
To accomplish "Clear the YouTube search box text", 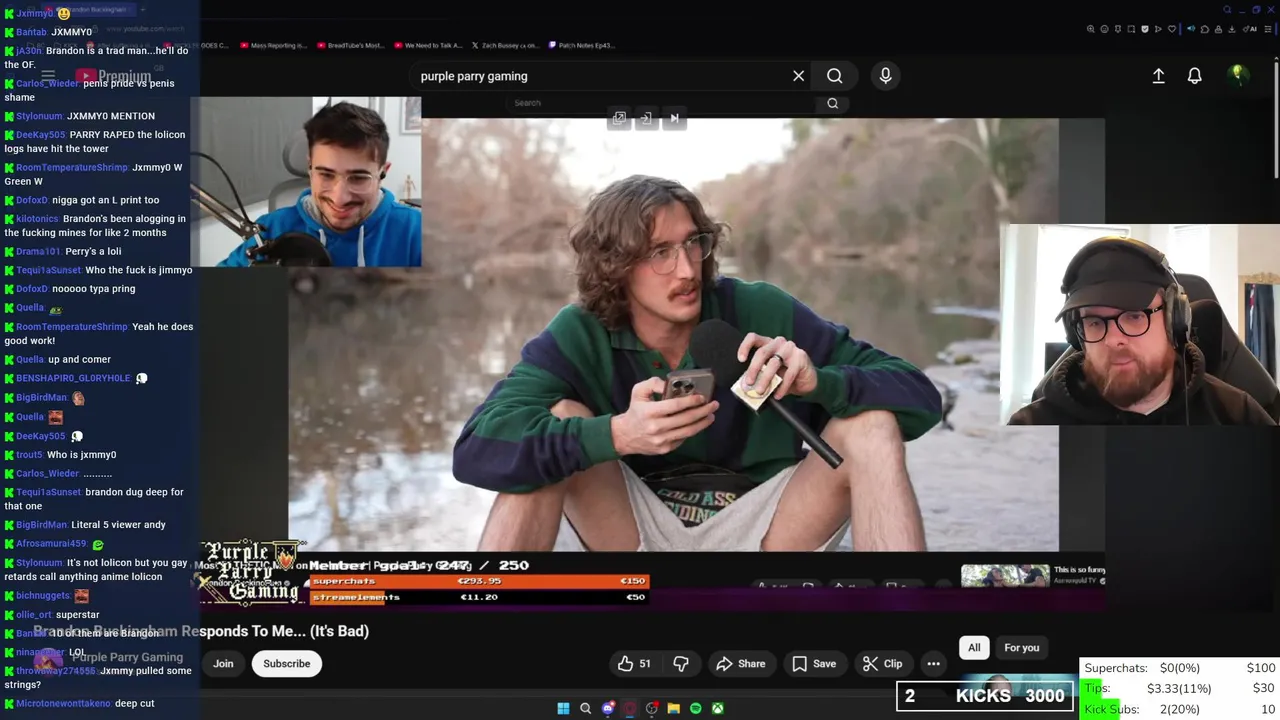I will click(x=798, y=76).
